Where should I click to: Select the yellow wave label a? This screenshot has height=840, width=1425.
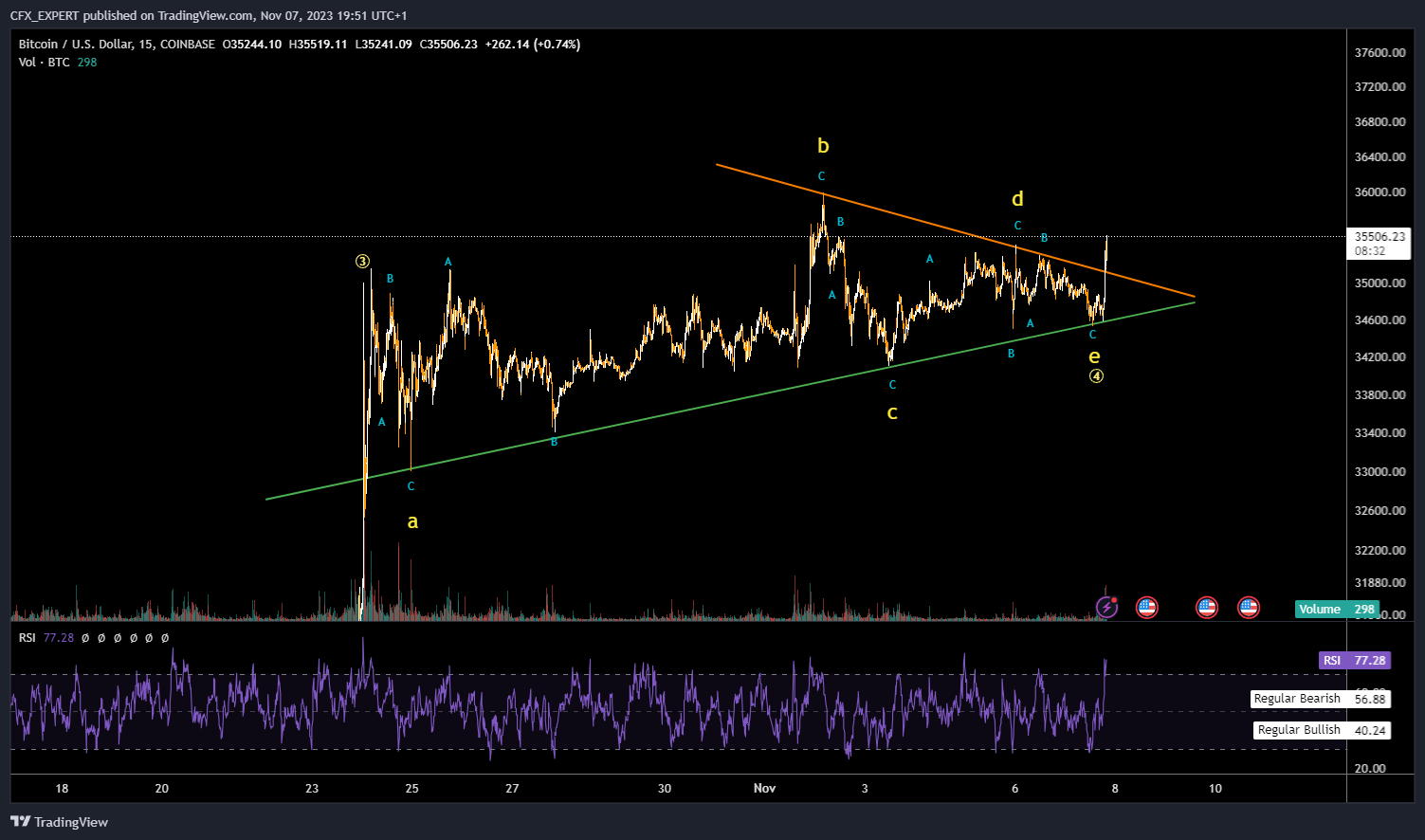click(412, 520)
